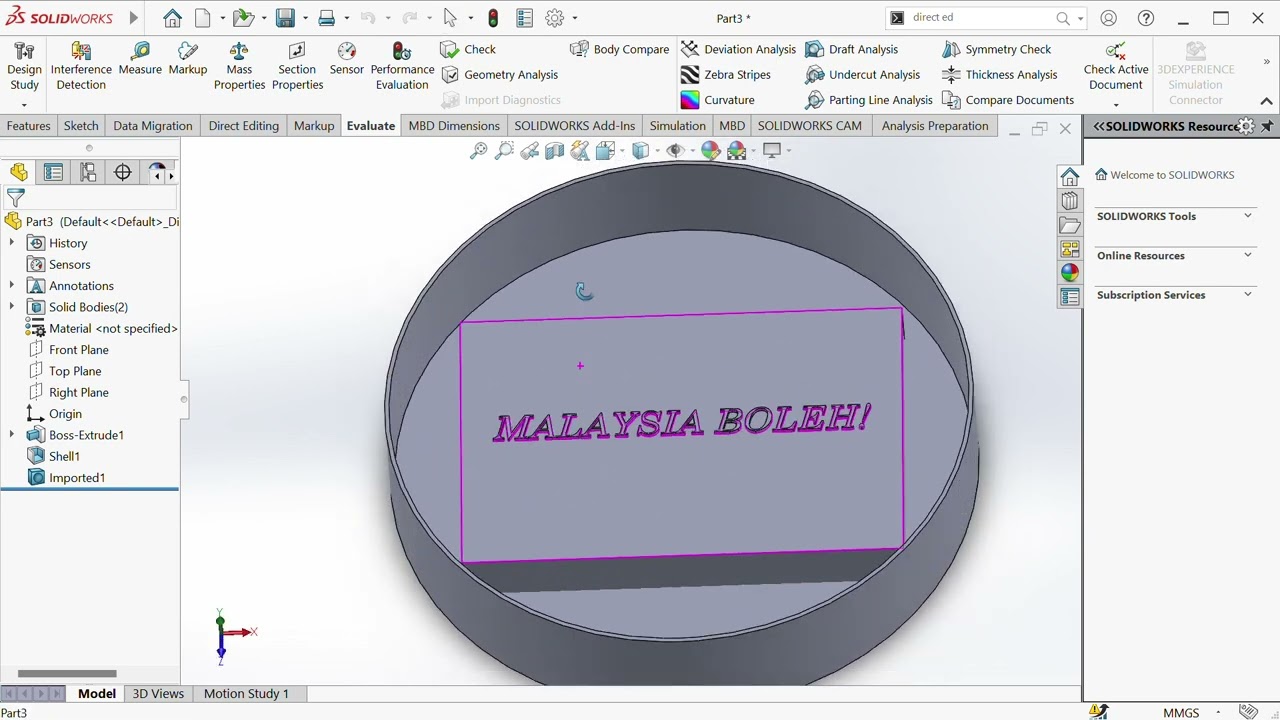This screenshot has width=1280, height=720.
Task: Click the Edit Appearance color ball
Action: point(710,151)
